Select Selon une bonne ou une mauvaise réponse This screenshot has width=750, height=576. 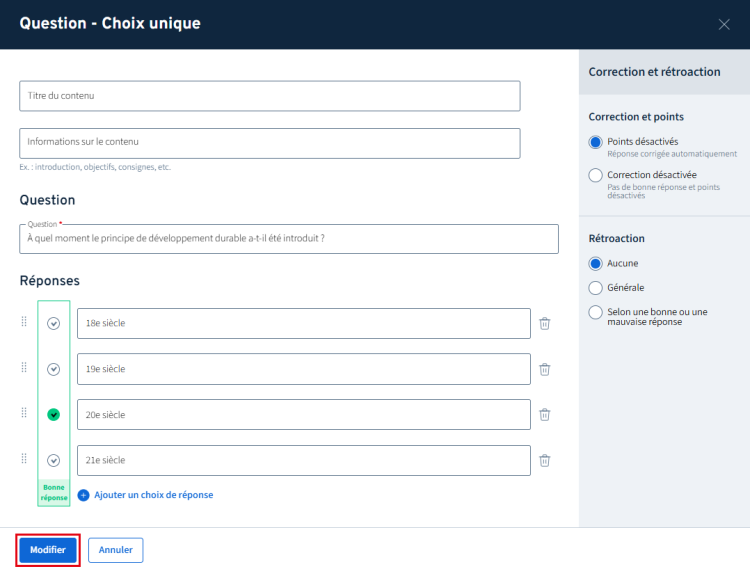click(596, 312)
